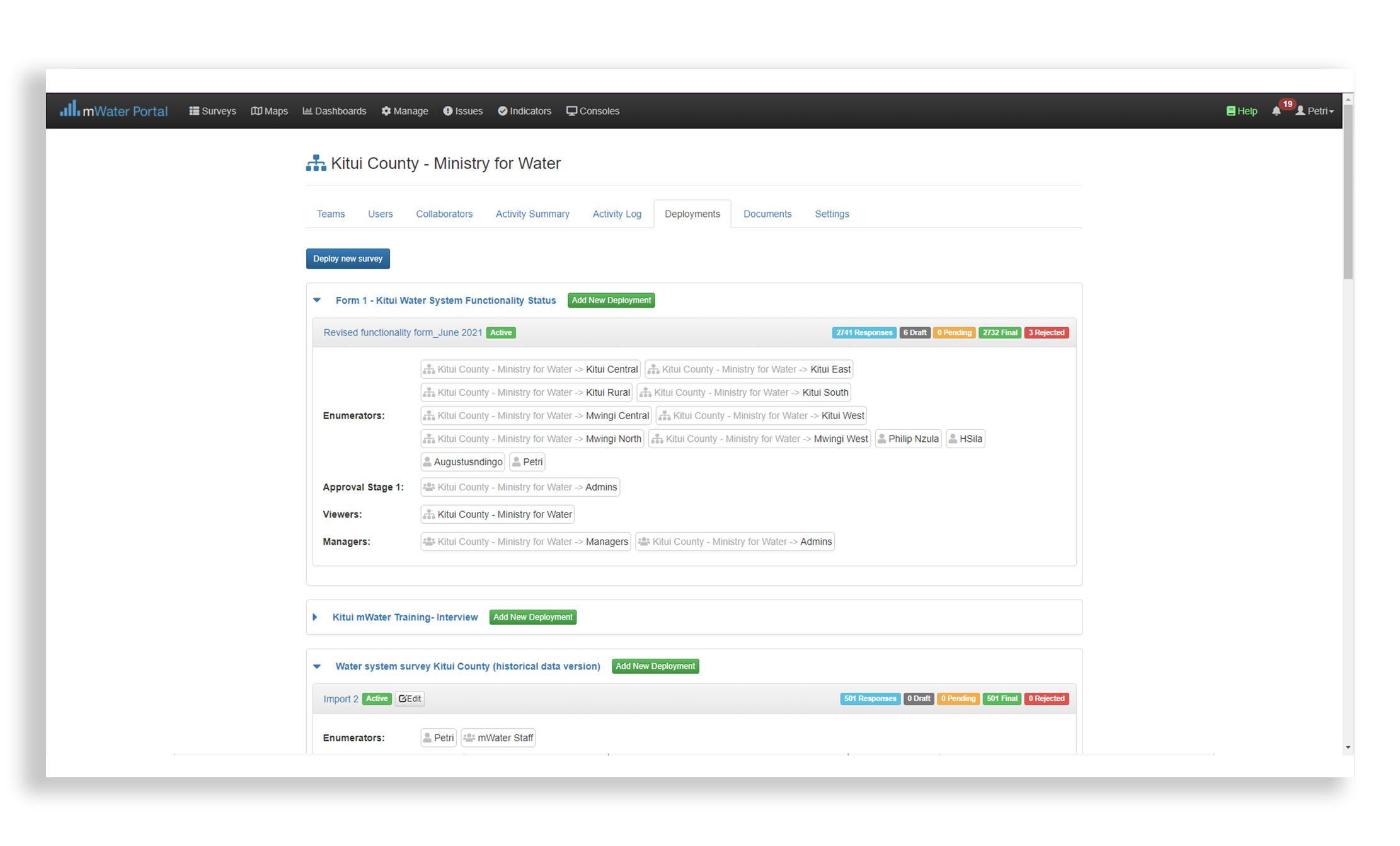Collapse Water system survey historical section

pyautogui.click(x=318, y=666)
